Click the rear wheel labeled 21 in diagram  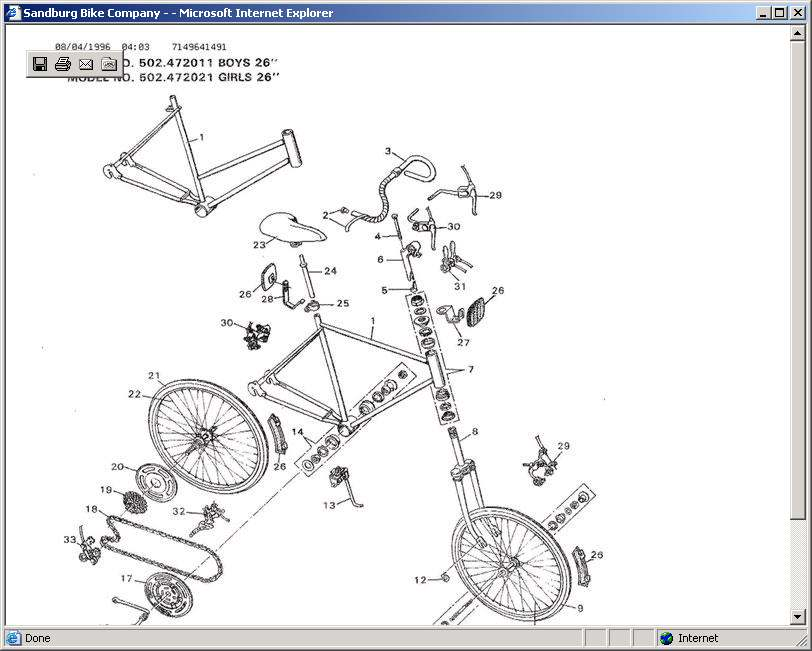pos(203,430)
